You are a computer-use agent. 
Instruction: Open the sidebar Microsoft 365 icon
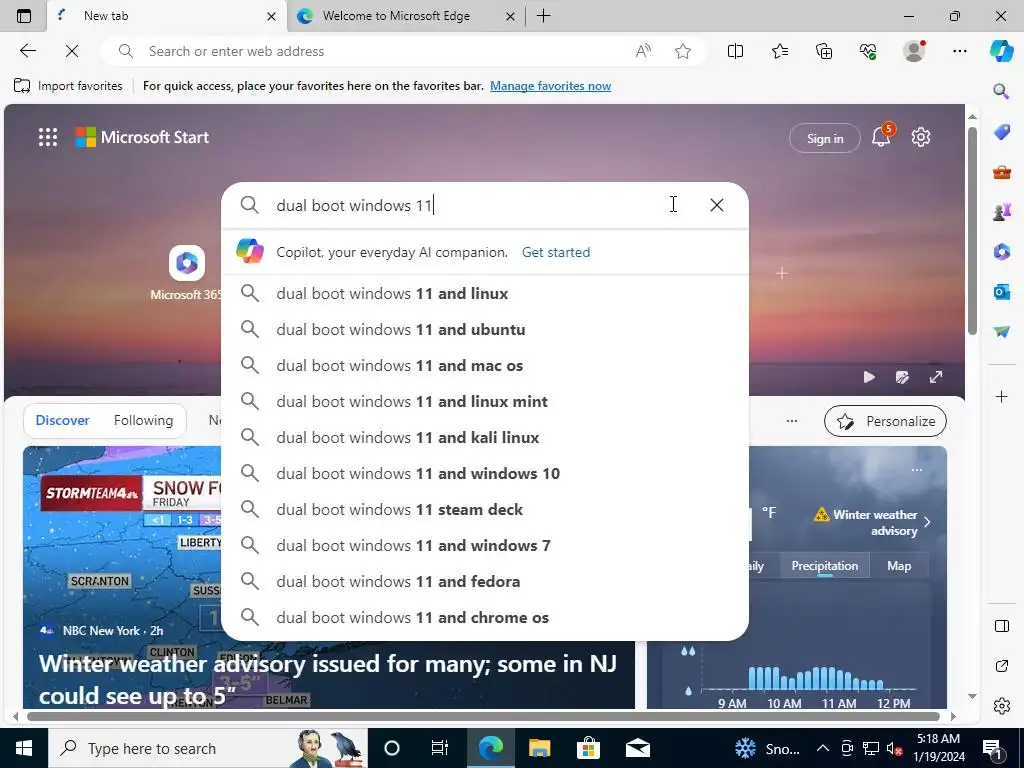coord(1001,252)
